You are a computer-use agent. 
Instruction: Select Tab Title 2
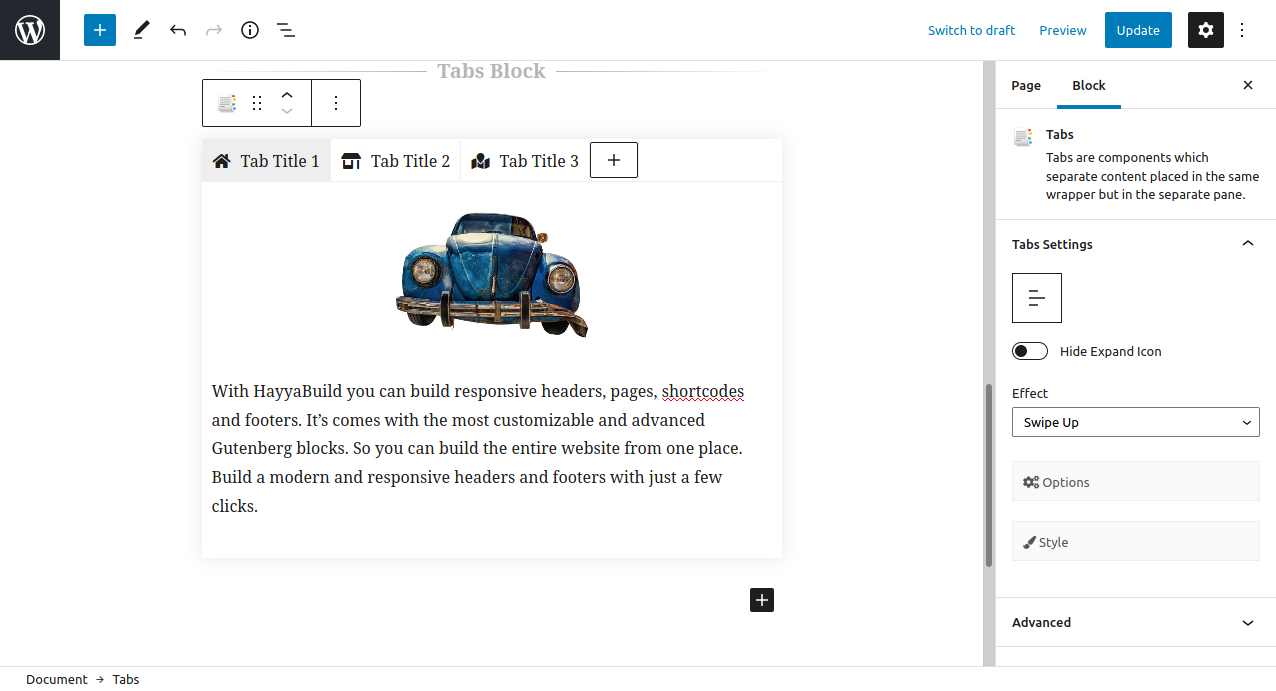396,161
